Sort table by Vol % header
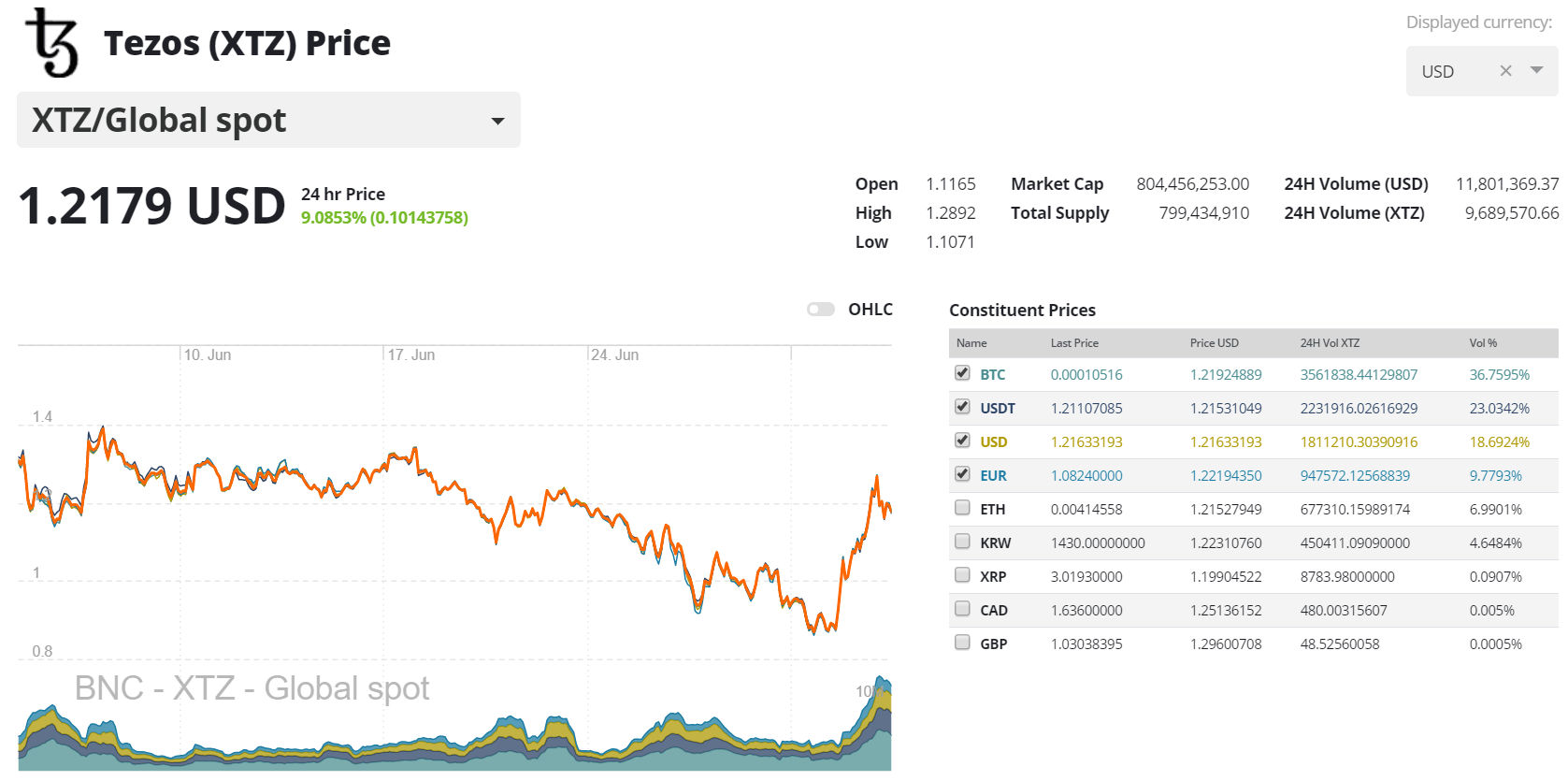 coord(1483,343)
